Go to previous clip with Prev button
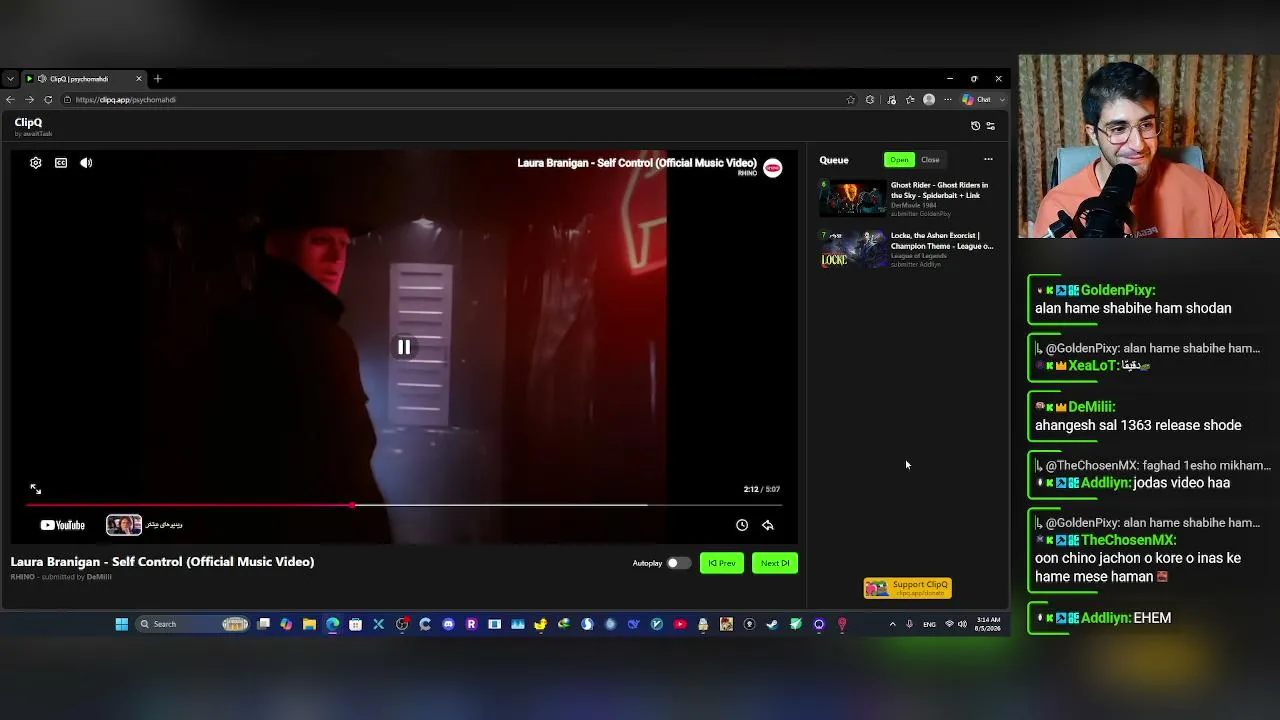The height and width of the screenshot is (720, 1280). click(x=722, y=563)
